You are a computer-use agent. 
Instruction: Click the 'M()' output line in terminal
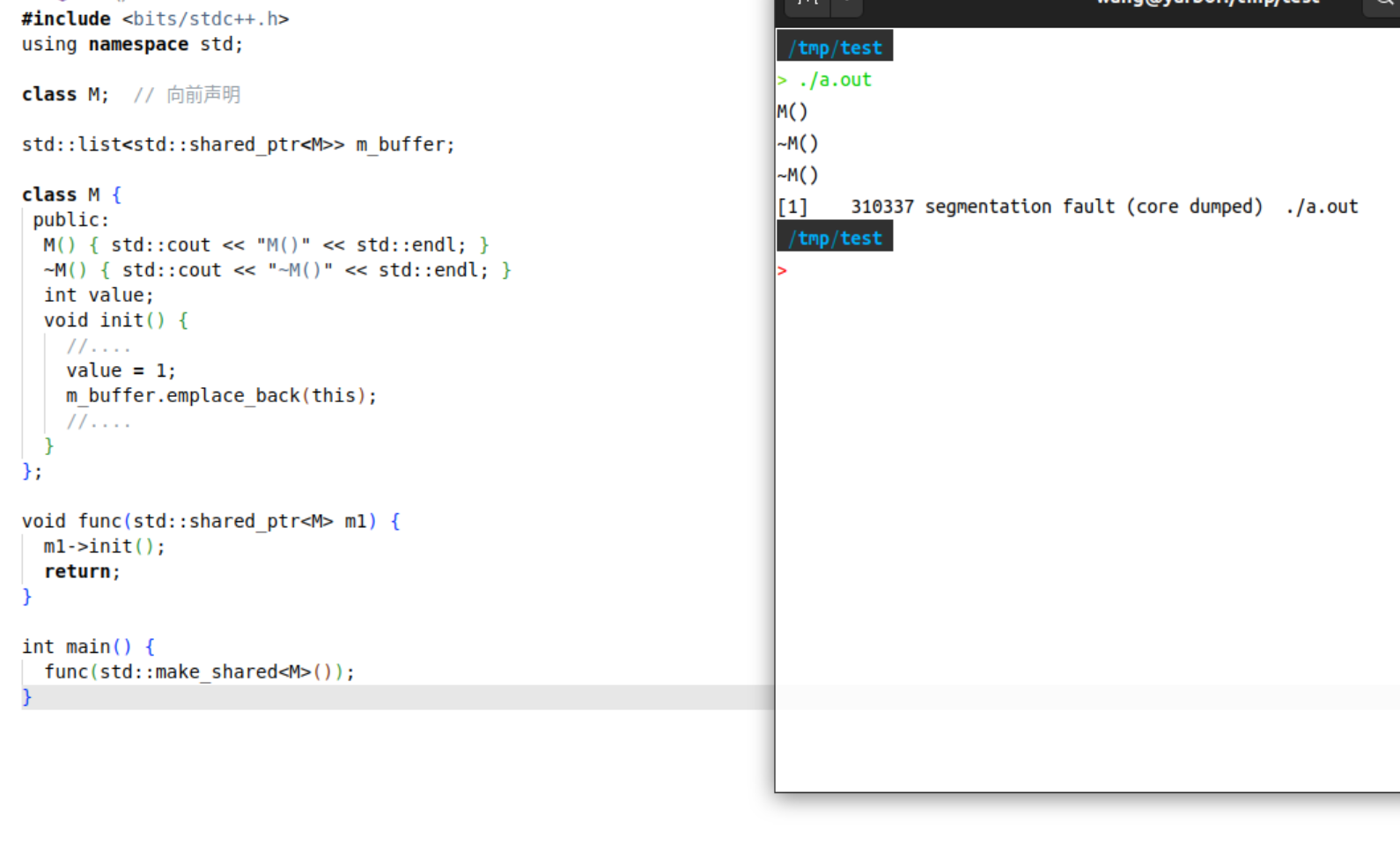tap(792, 112)
